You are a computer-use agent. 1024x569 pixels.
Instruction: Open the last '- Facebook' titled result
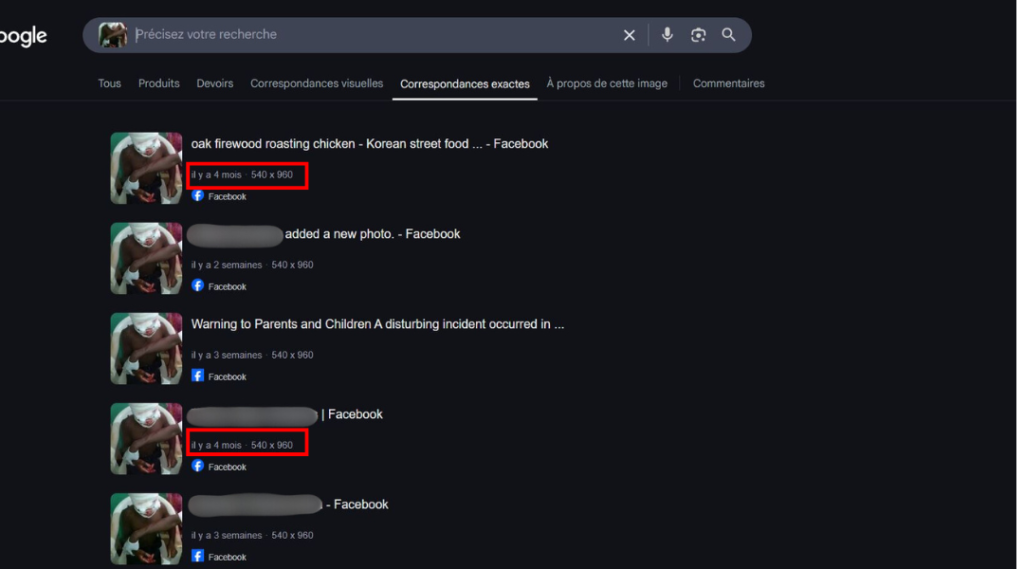(x=357, y=504)
